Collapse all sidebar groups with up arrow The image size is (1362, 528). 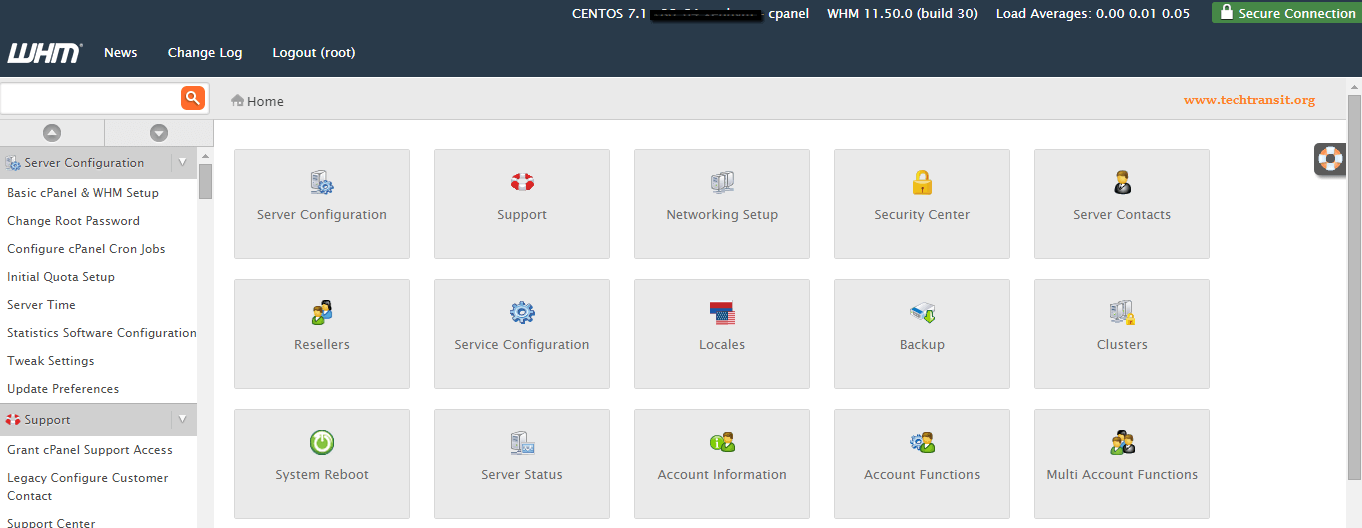pyautogui.click(x=52, y=132)
